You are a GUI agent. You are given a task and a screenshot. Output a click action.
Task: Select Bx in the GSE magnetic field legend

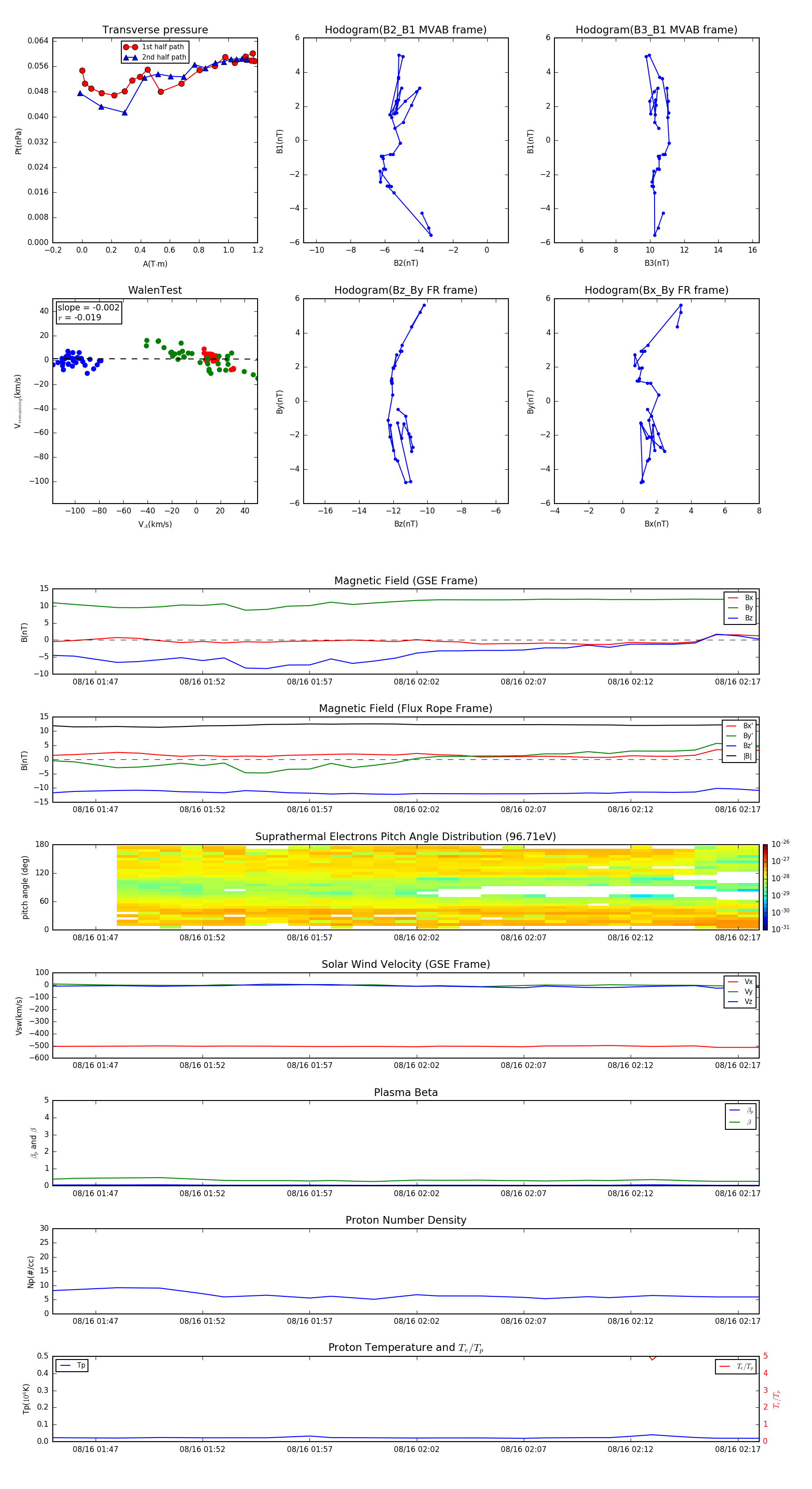tap(740, 598)
